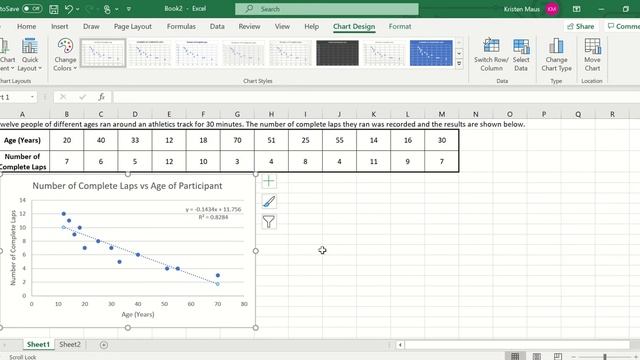Open Ribbon Display Options icon

pos(576,9)
